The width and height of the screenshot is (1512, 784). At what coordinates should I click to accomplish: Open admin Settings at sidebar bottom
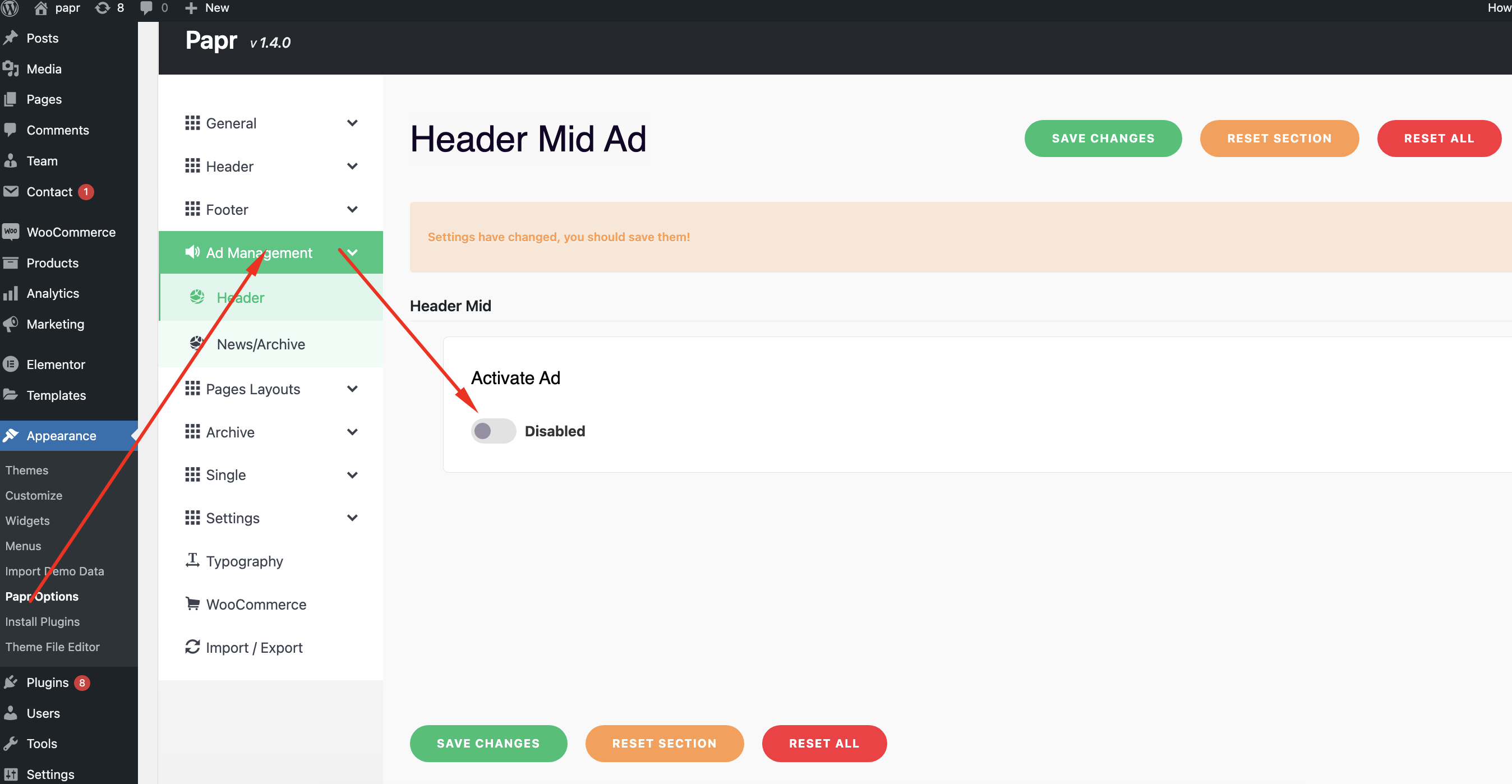(50, 774)
